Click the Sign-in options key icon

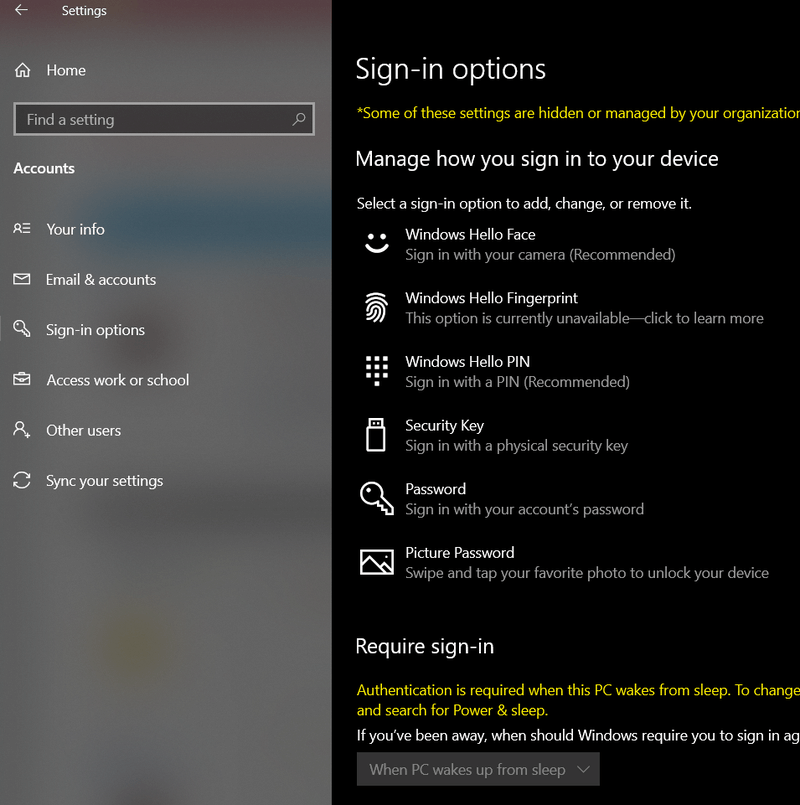point(22,329)
